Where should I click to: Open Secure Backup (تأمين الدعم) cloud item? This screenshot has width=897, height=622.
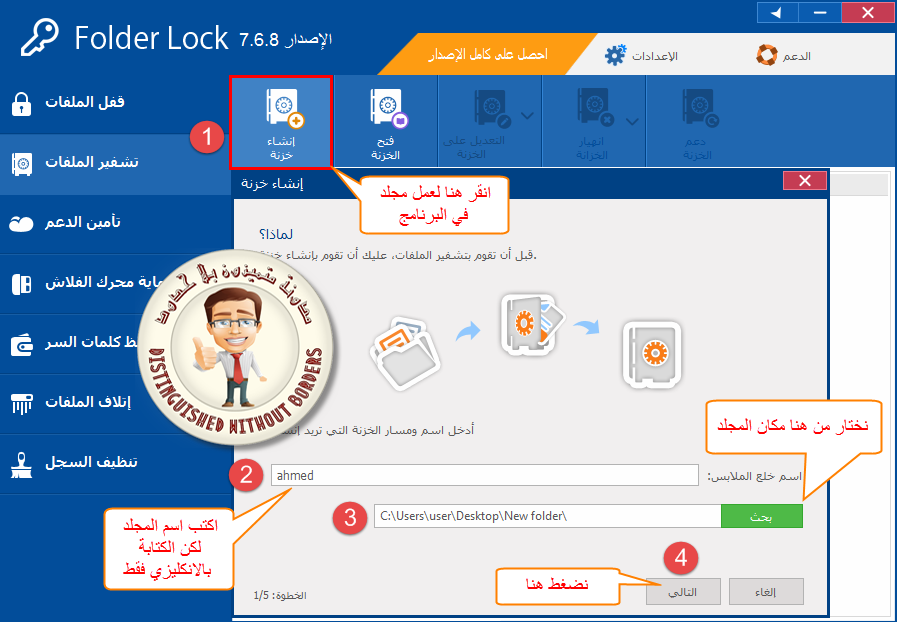[x=114, y=223]
